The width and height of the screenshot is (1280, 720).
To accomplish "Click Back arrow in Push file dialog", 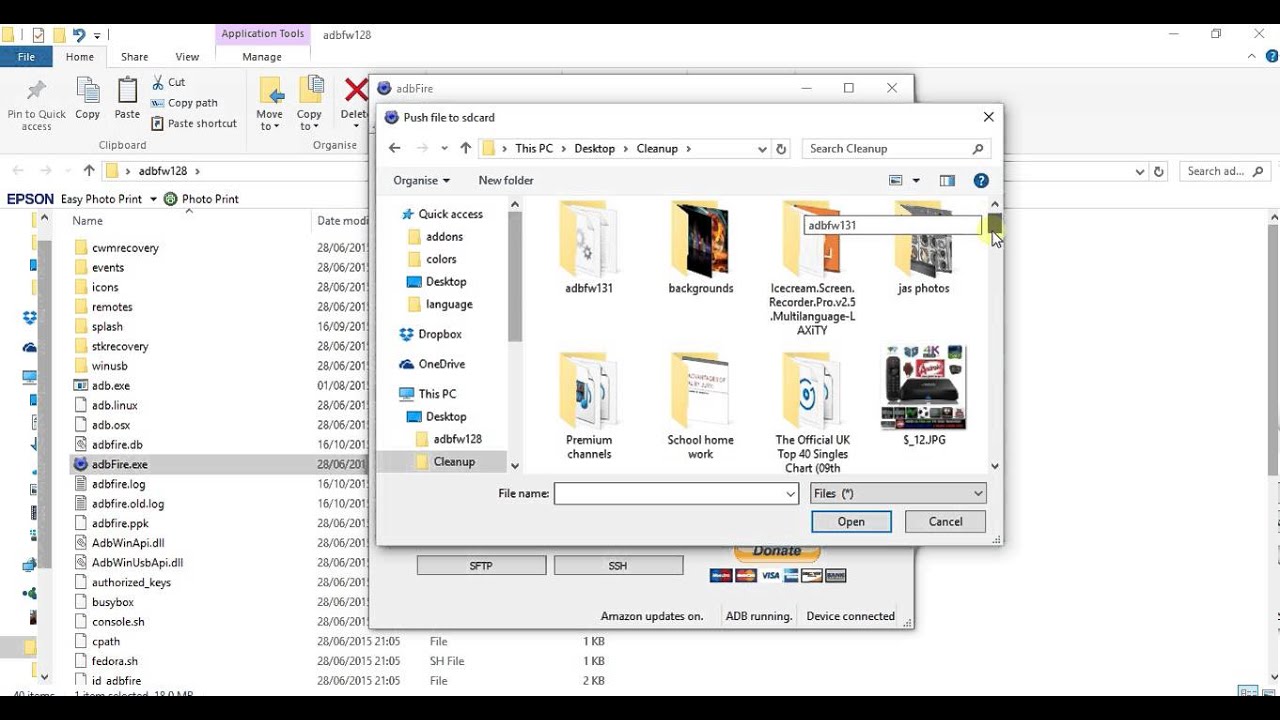I will point(394,148).
